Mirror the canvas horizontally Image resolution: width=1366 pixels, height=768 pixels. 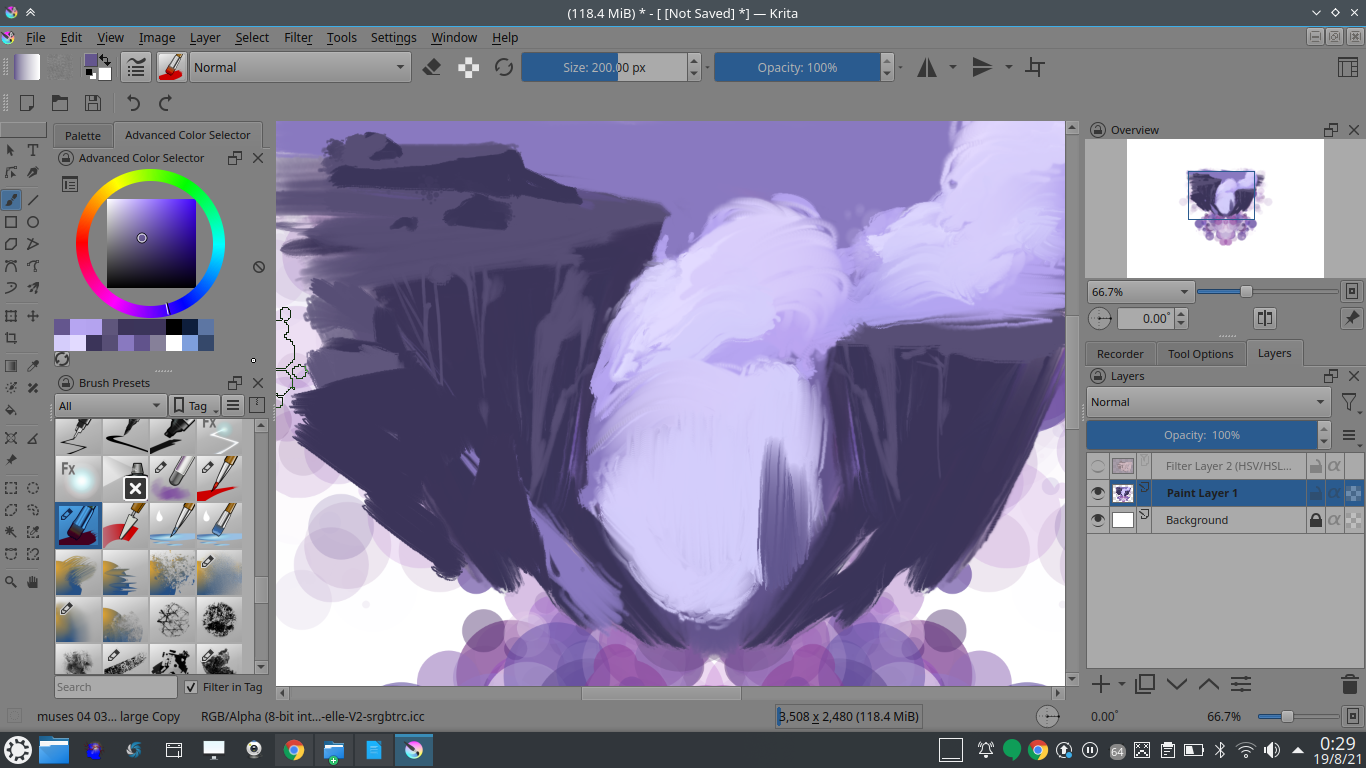tap(927, 67)
